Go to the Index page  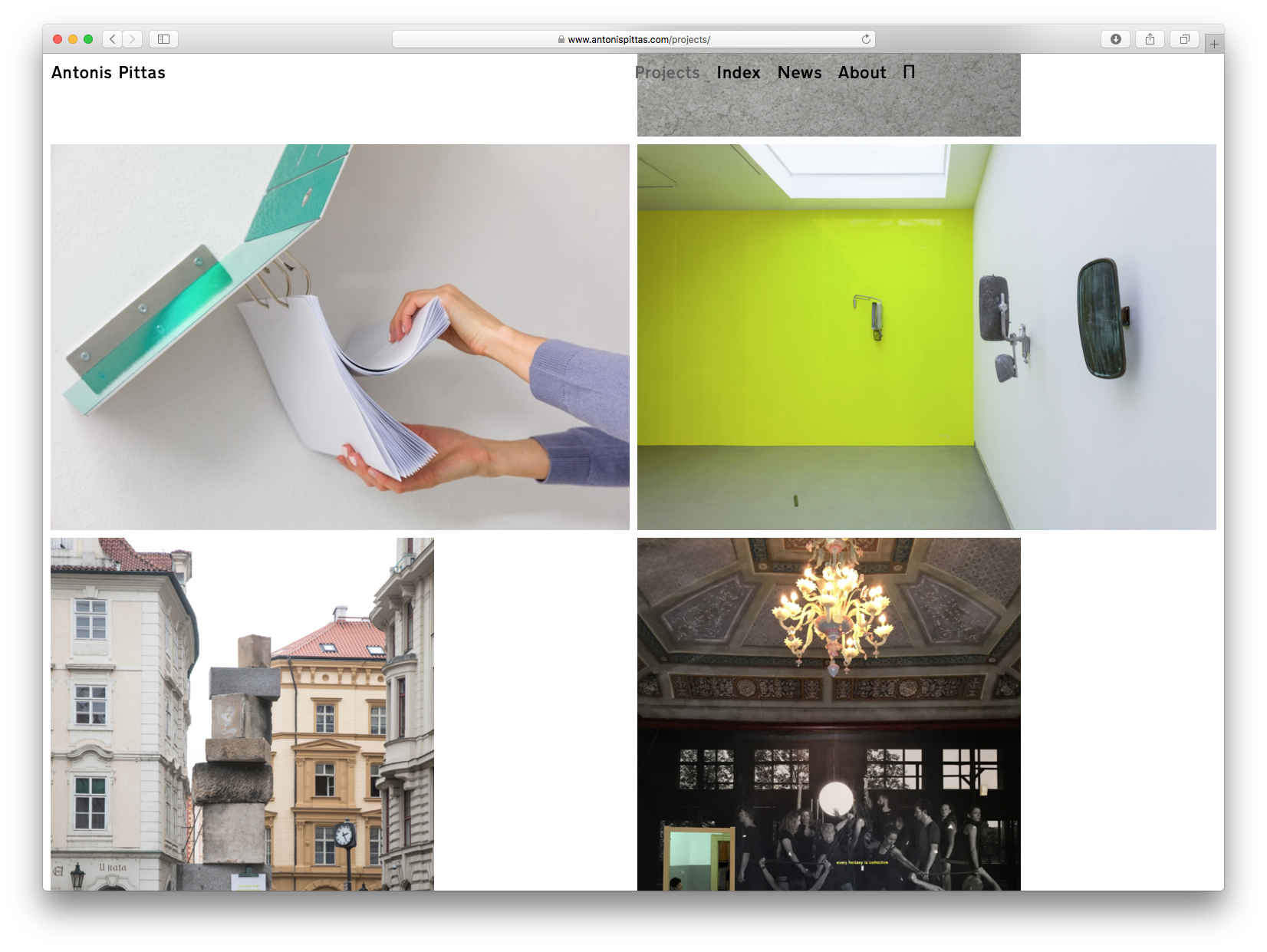pos(738,73)
